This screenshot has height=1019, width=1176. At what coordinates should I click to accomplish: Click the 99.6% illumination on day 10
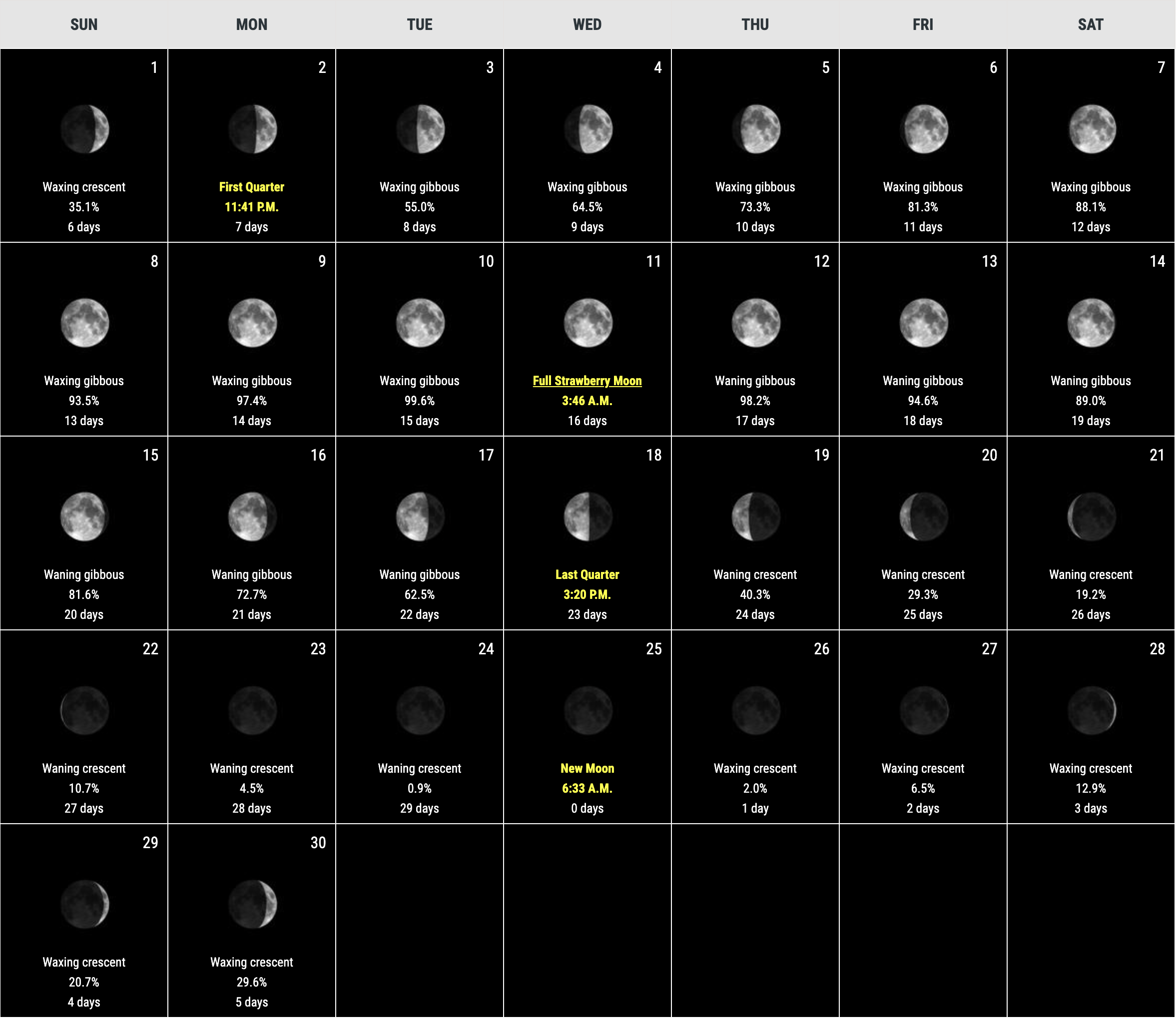pyautogui.click(x=419, y=401)
